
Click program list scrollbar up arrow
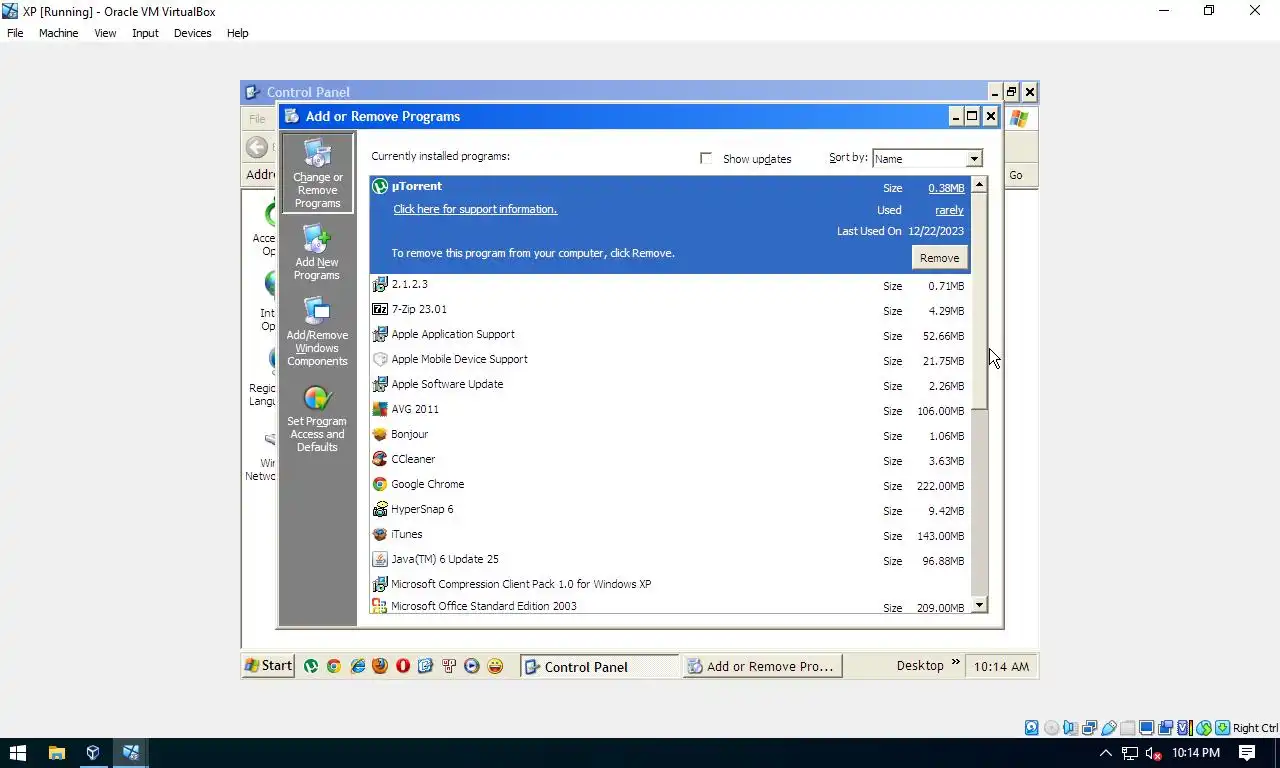[x=979, y=184]
